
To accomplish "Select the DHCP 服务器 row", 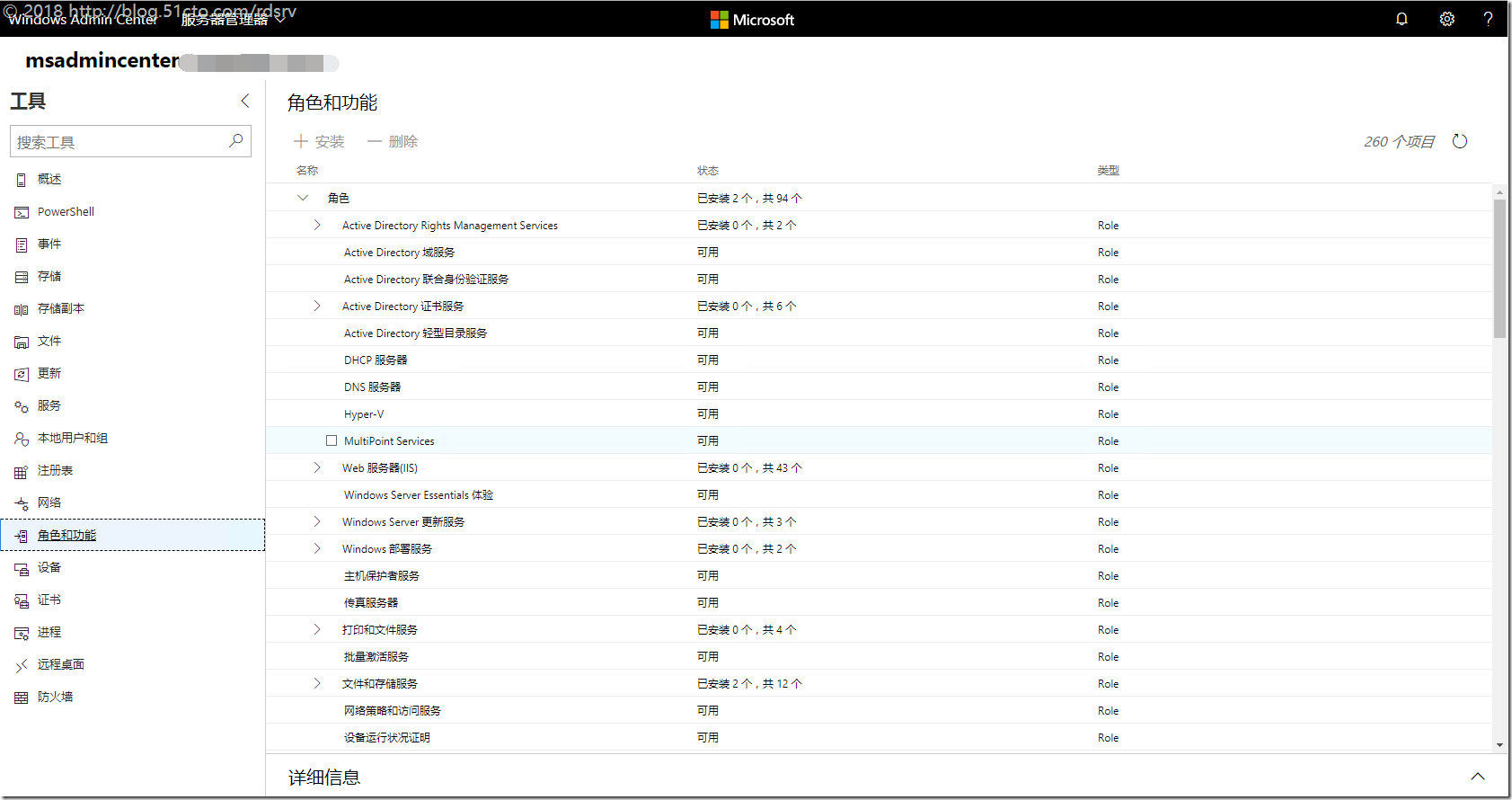I will tap(879, 360).
